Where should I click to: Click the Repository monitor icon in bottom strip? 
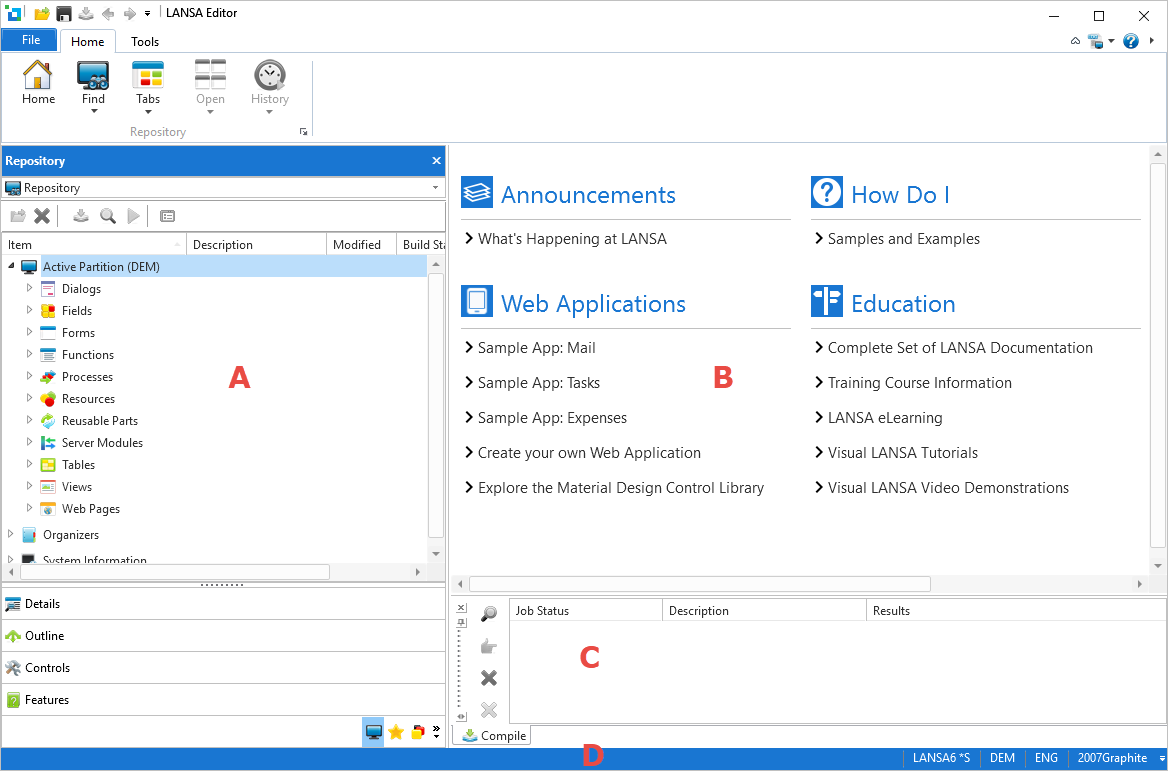374,732
